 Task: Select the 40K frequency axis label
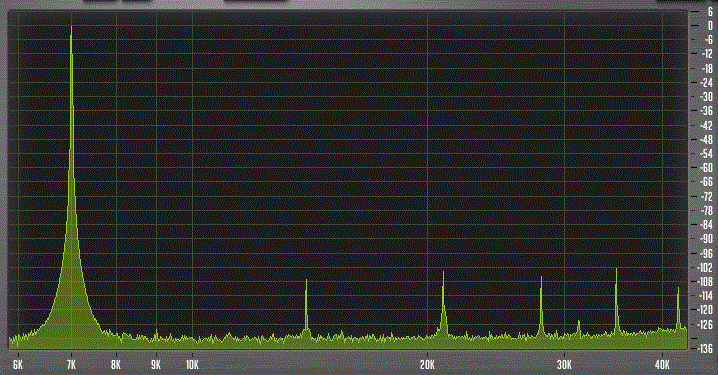(x=663, y=364)
